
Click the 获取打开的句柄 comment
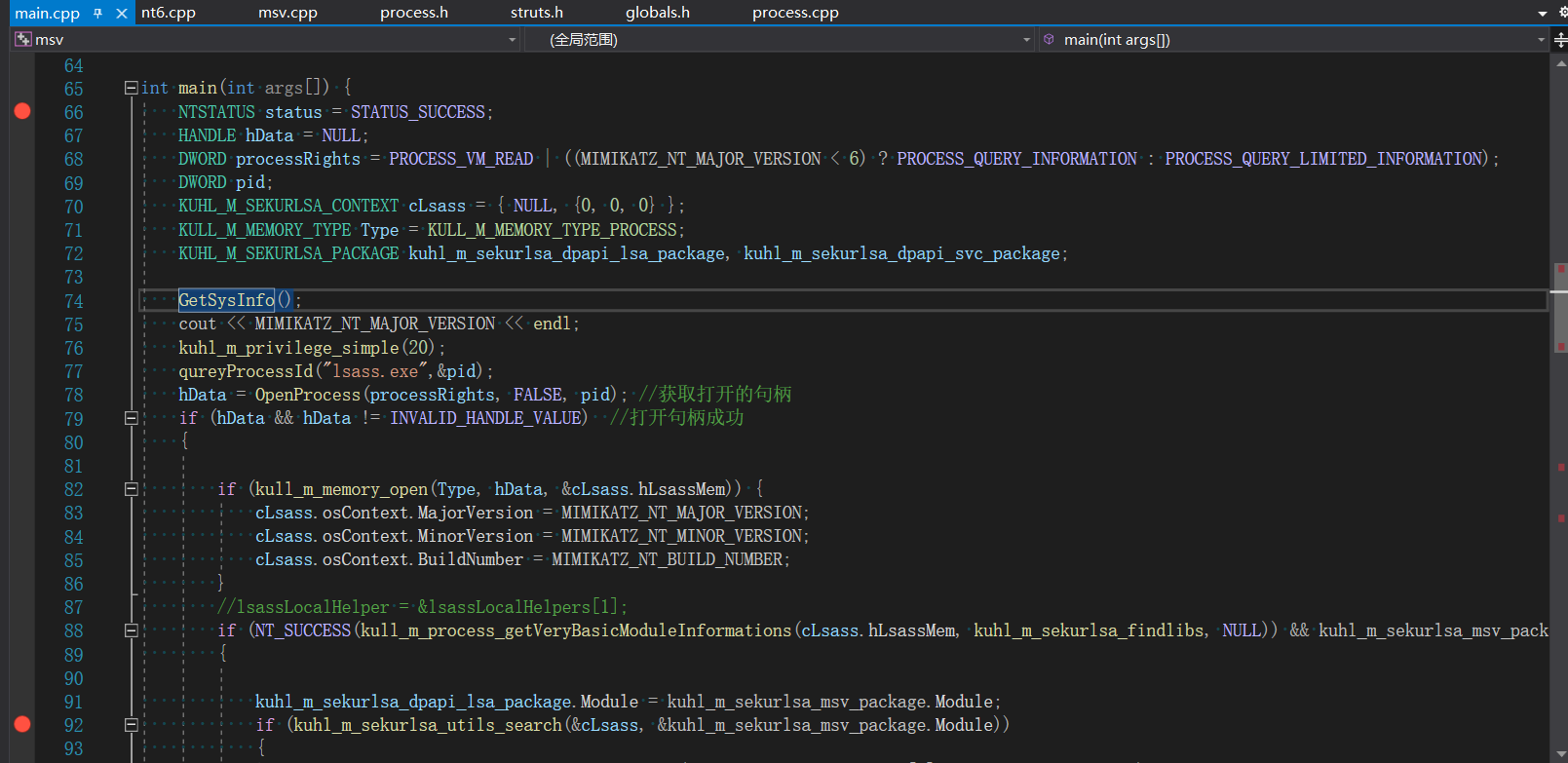[x=715, y=395]
